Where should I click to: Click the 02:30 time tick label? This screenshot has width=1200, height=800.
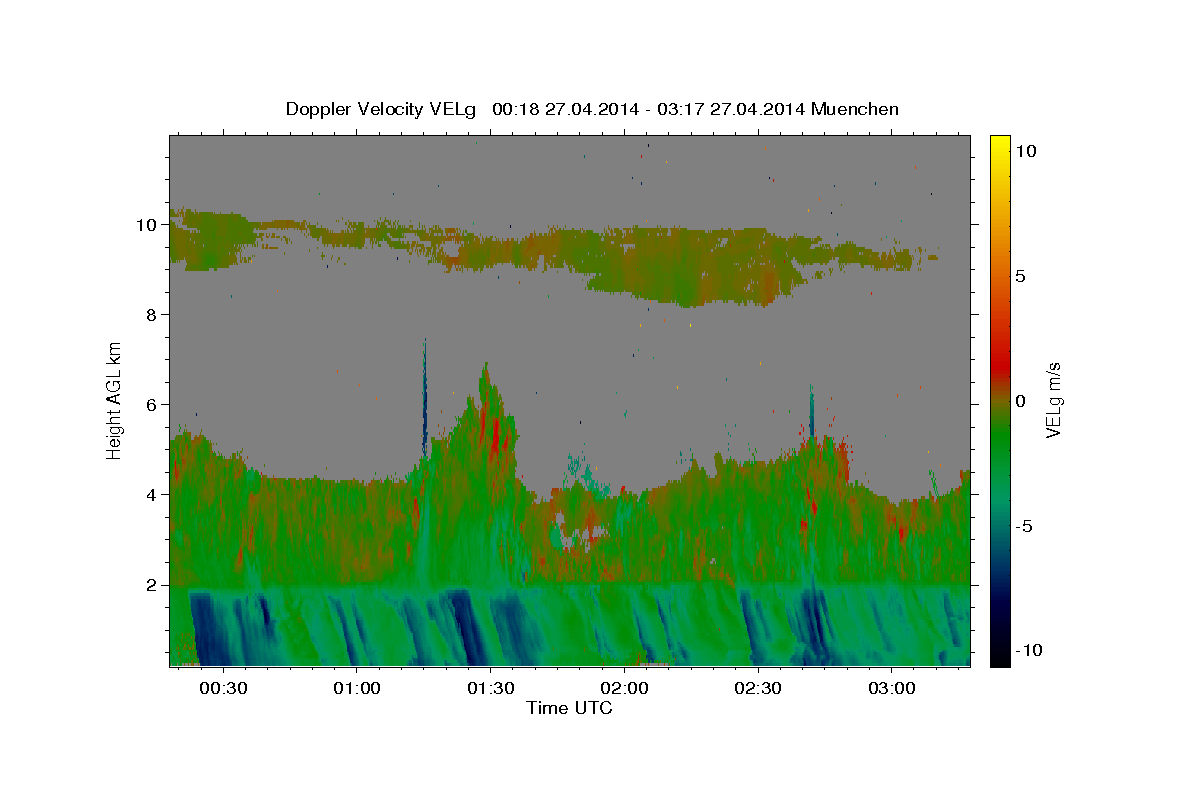(x=757, y=689)
